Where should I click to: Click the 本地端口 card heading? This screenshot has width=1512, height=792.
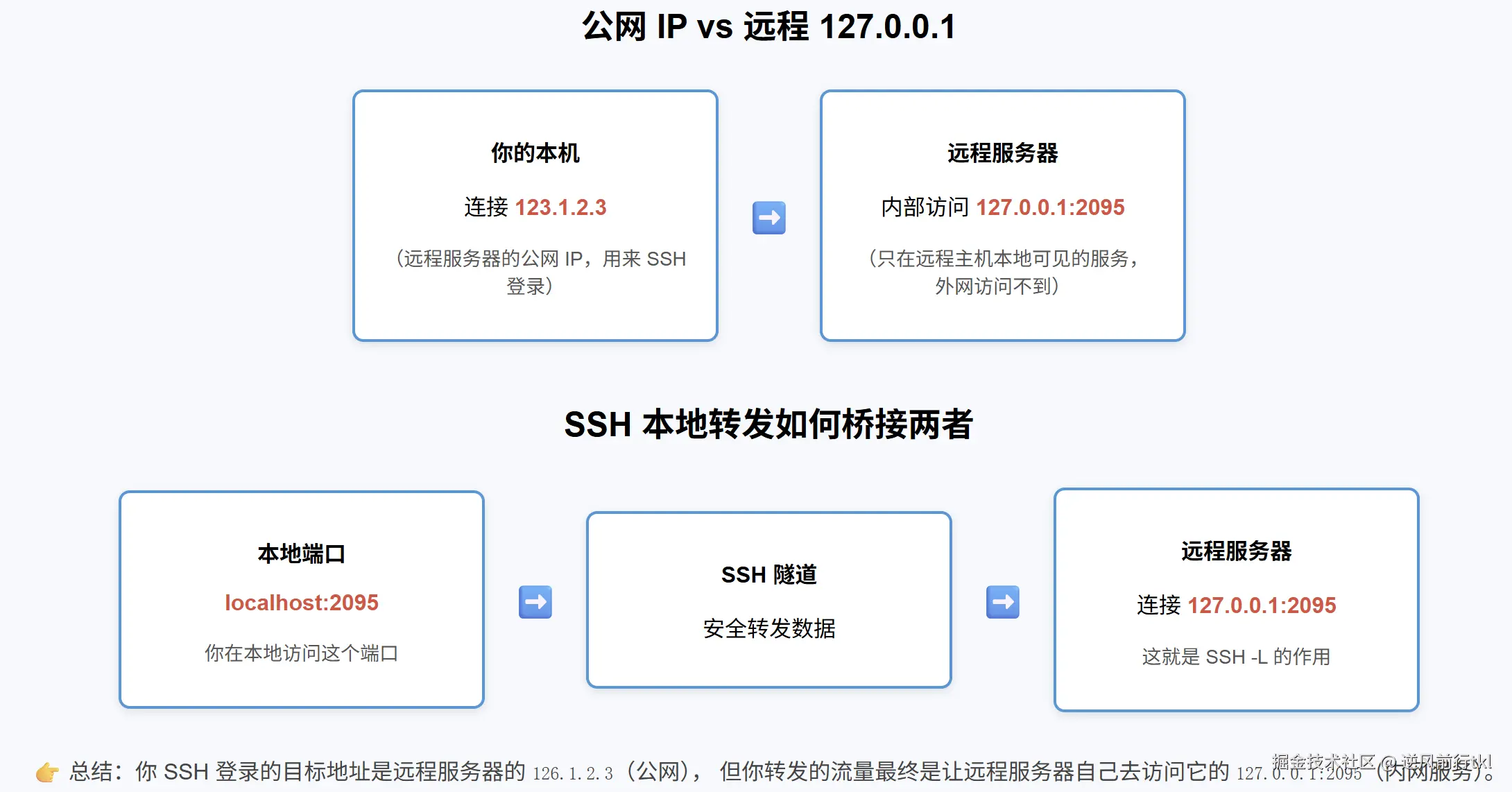[x=302, y=553]
